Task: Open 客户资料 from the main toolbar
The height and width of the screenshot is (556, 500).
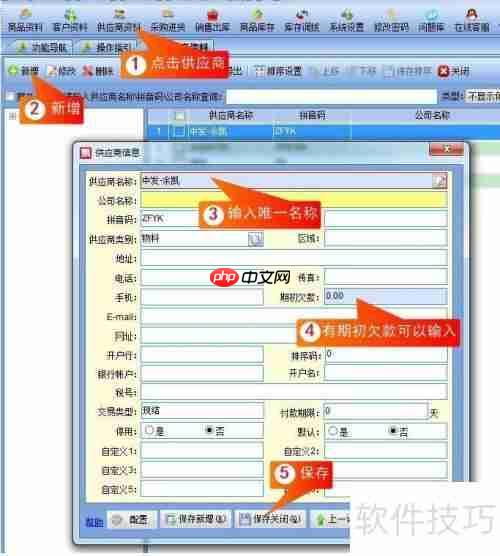Action: point(70,21)
